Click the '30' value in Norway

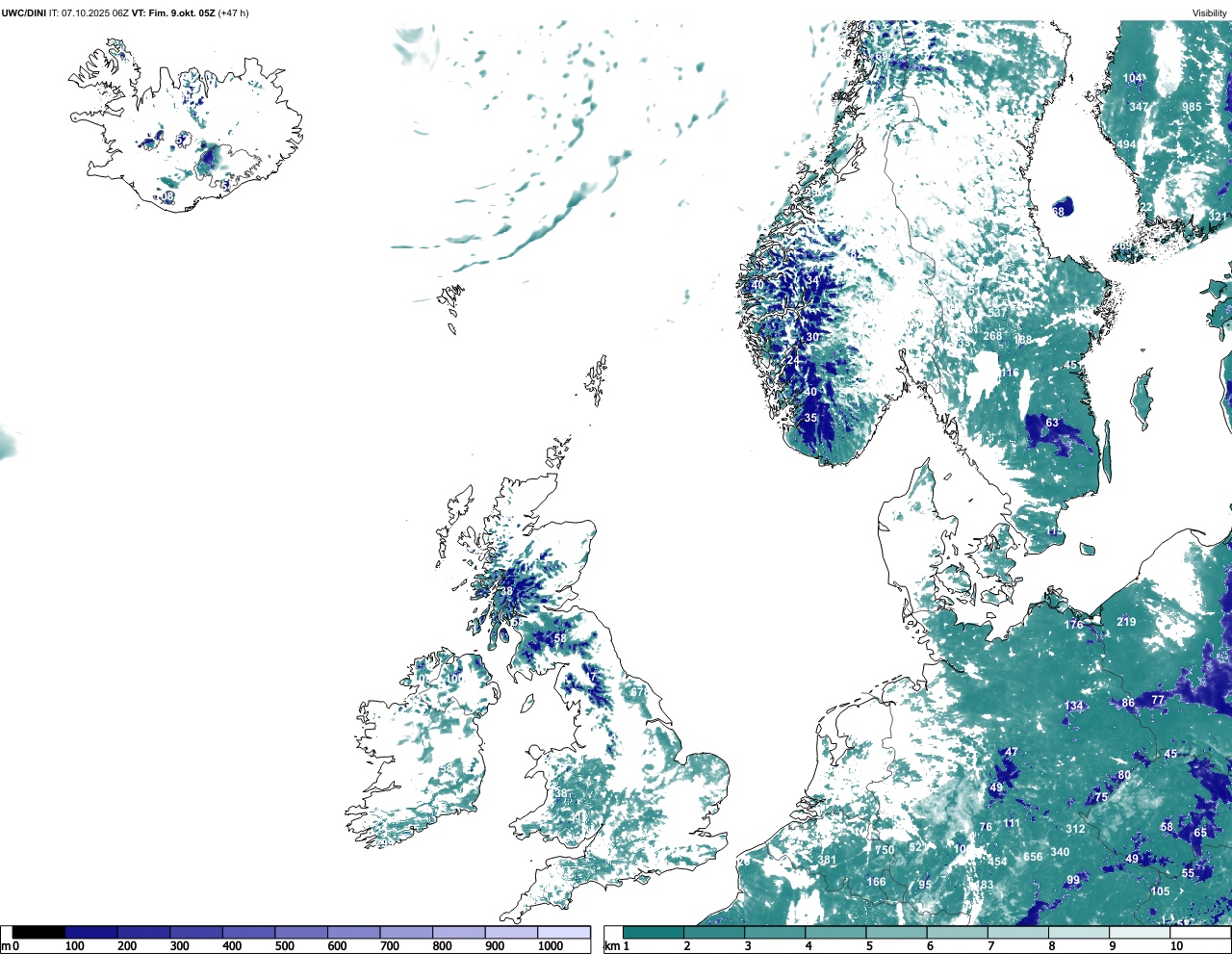click(x=812, y=337)
